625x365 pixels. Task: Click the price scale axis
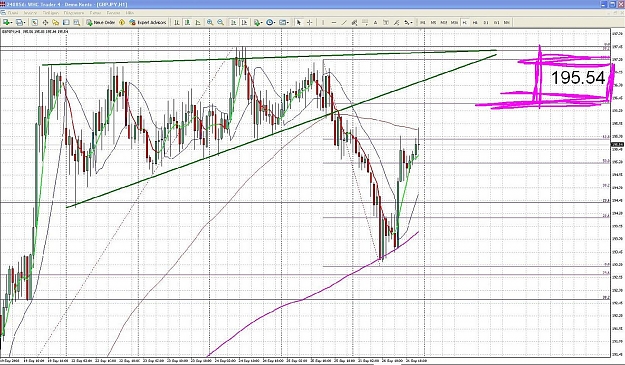pos(617,191)
